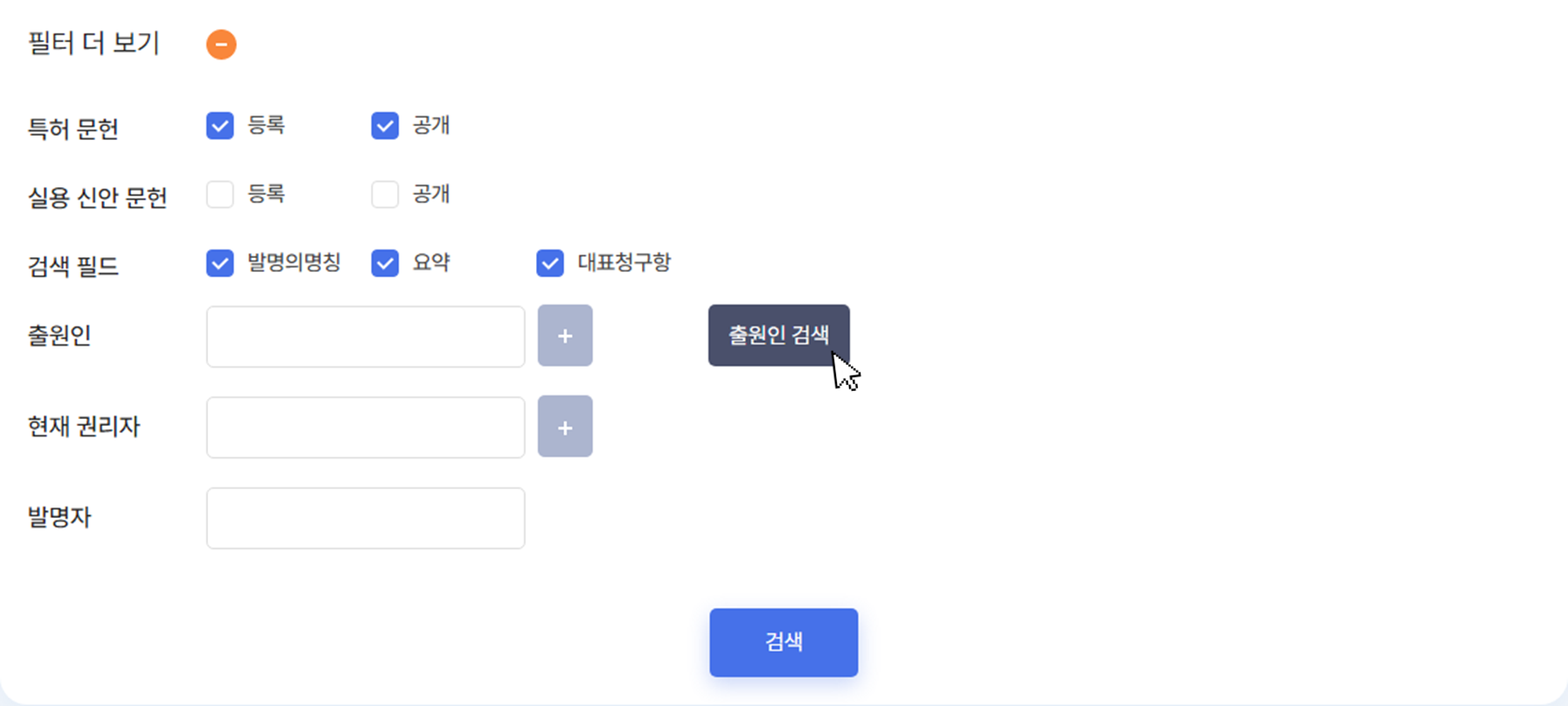The image size is (1568, 706).
Task: Click the 대표청구항 label text
Action: [x=624, y=262]
